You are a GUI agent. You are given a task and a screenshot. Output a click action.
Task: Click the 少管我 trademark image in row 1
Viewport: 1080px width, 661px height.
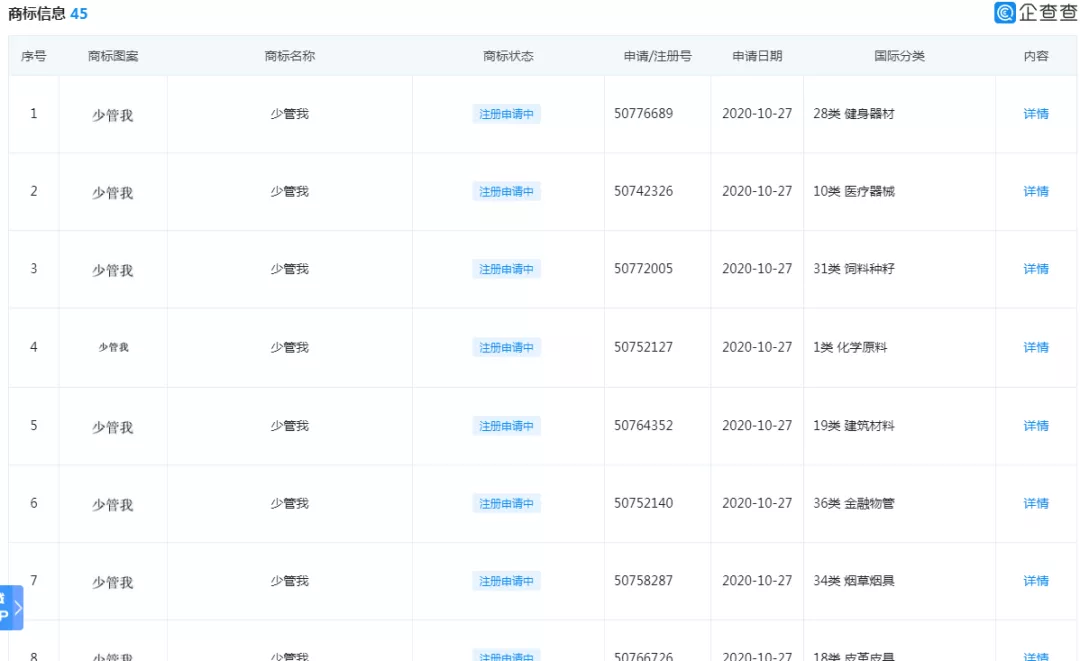click(x=113, y=113)
